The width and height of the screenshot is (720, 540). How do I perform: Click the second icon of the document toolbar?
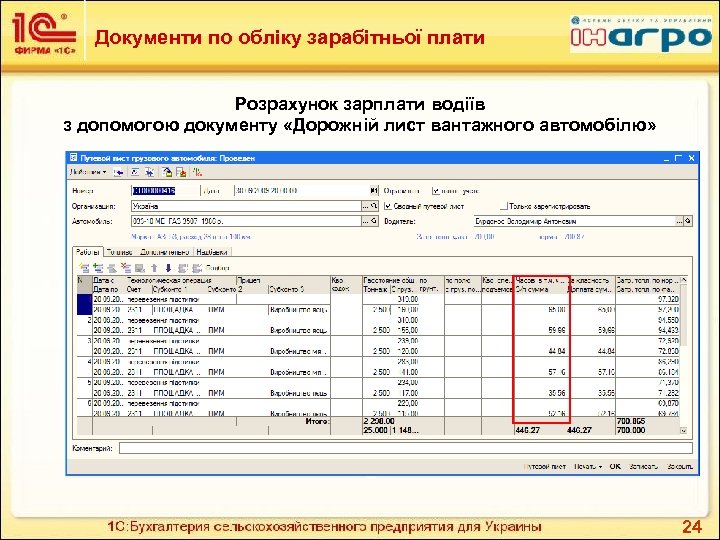[x=135, y=172]
